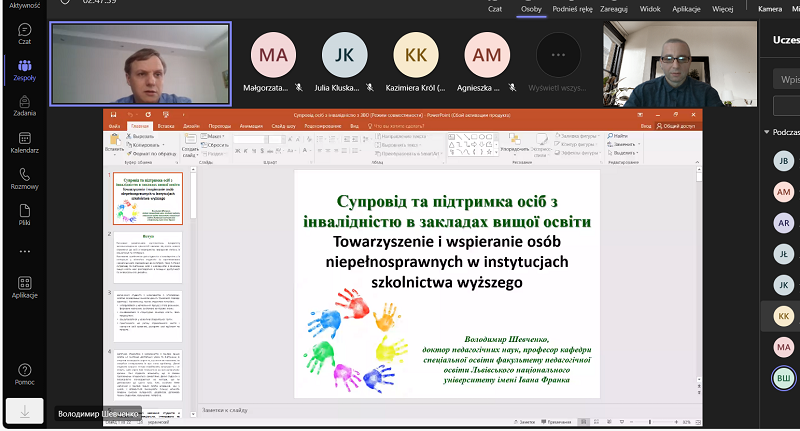
Task: Click the more participants ellipsis tile
Action: tap(558, 54)
